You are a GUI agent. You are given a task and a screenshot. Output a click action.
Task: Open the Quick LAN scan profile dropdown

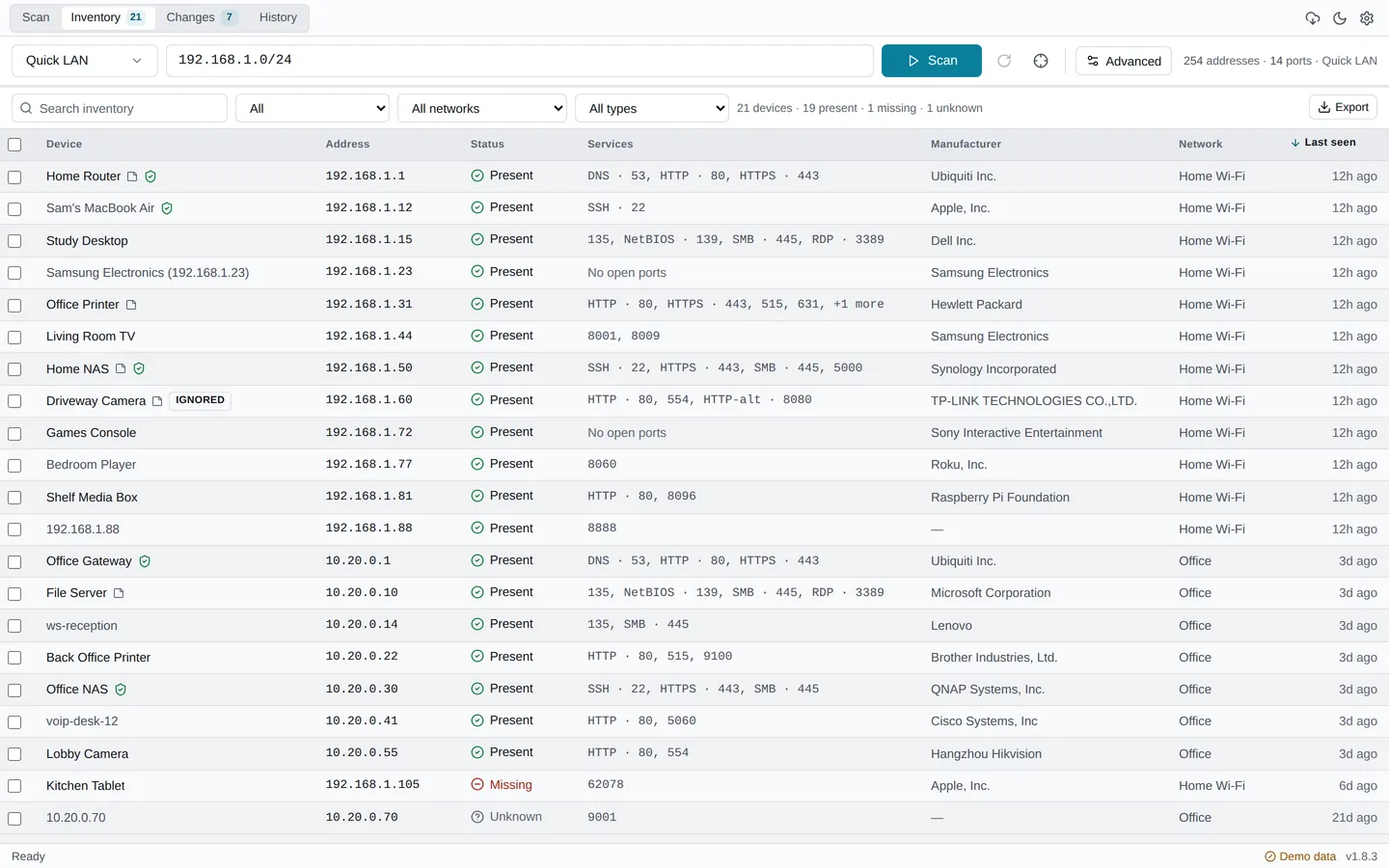click(x=84, y=61)
